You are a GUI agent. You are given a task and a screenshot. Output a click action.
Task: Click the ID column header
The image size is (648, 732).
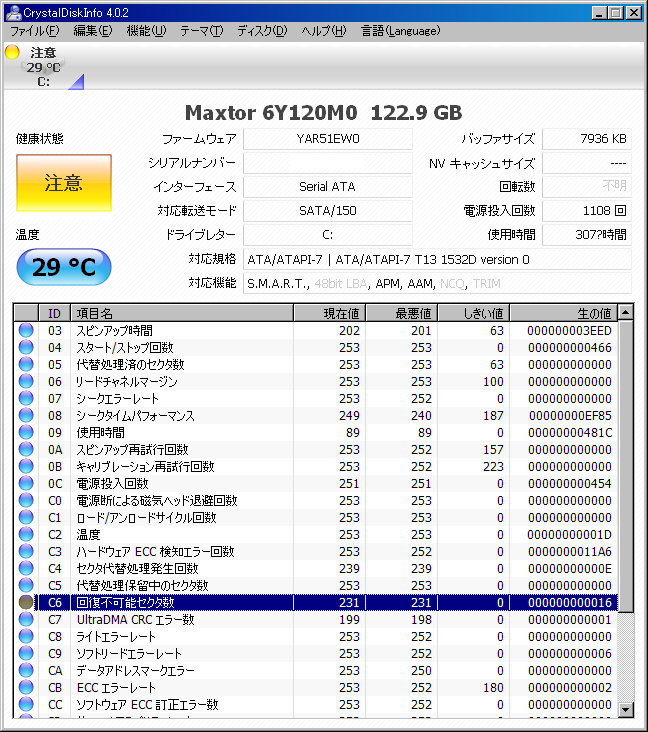coord(54,313)
